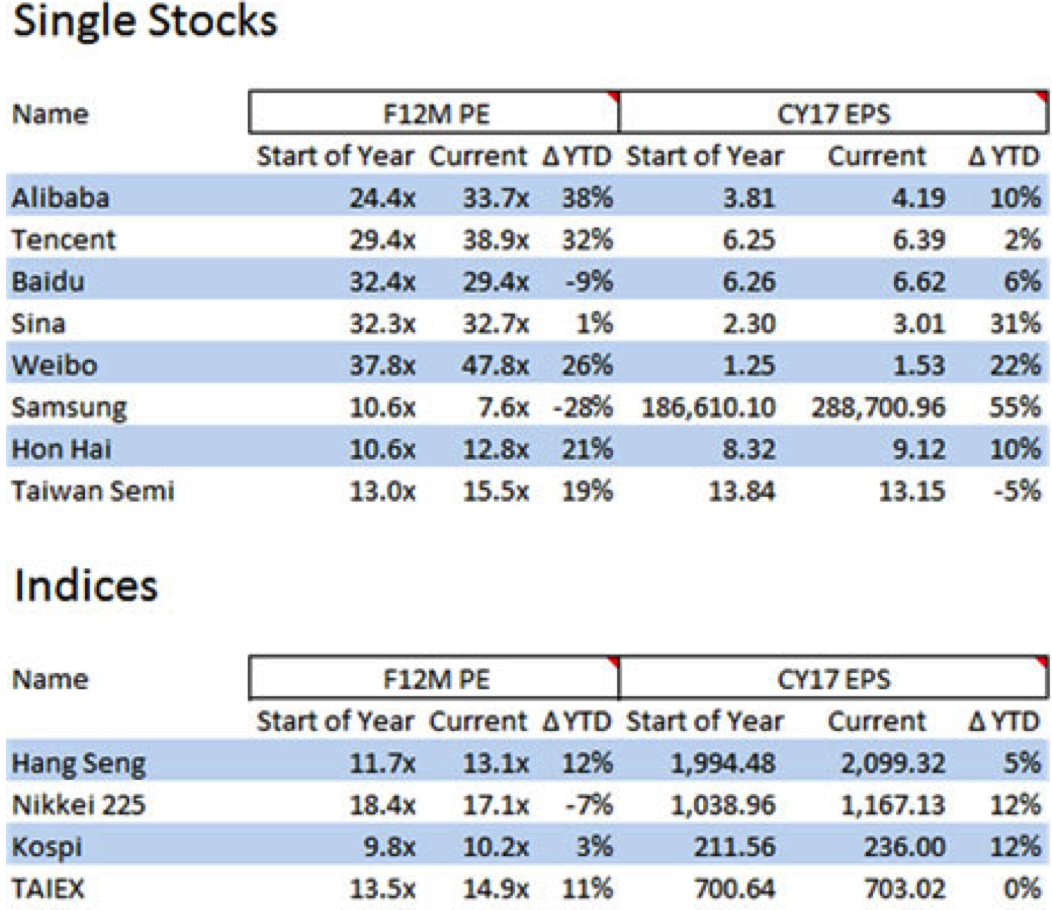The width and height of the screenshot is (1052, 910).
Task: Select the Nikkei 225 name cell
Action: (x=78, y=806)
